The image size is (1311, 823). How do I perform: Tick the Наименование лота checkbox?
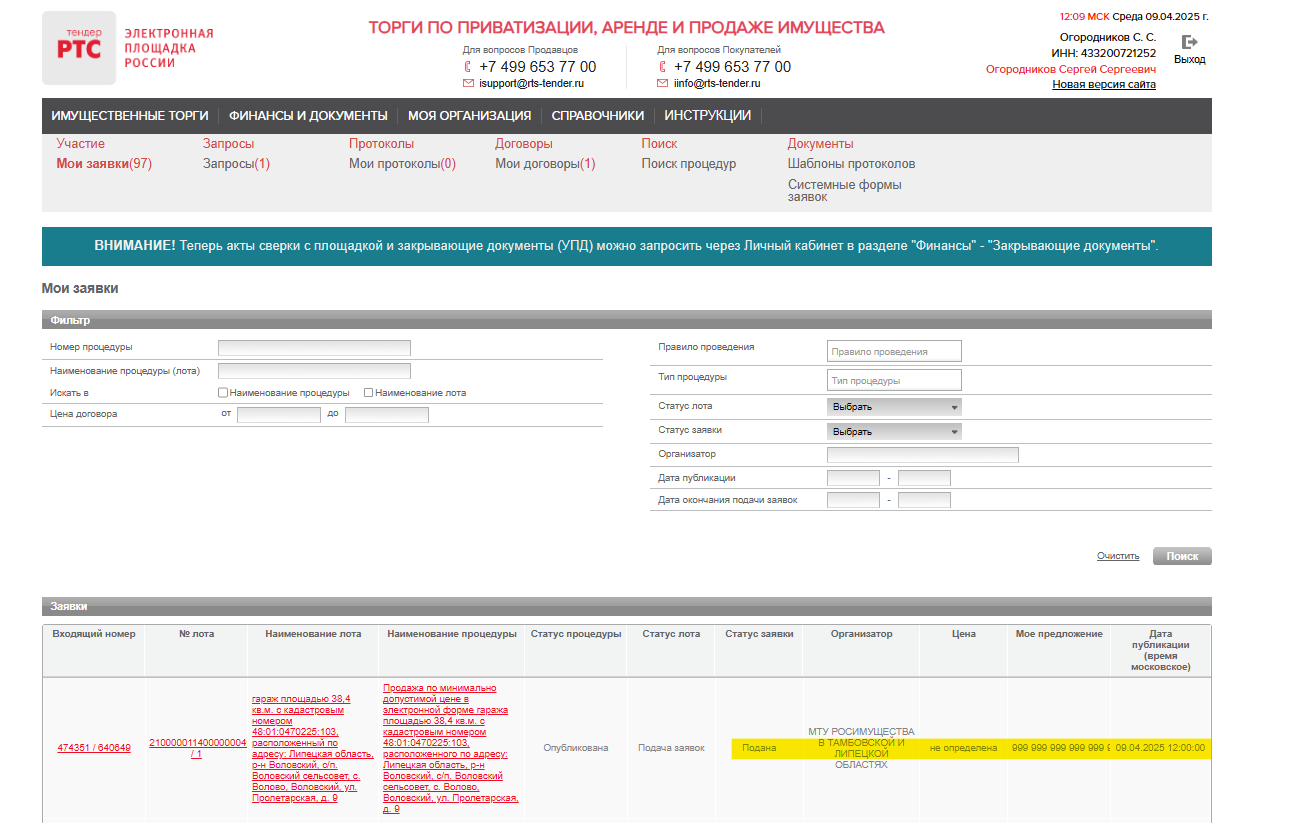pyautogui.click(x=369, y=393)
